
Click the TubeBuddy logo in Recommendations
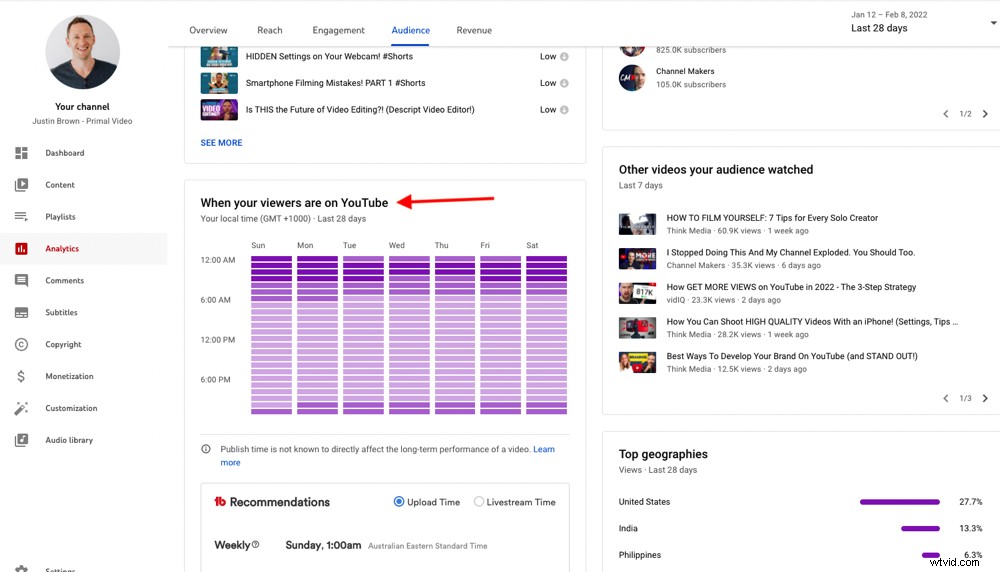click(220, 502)
